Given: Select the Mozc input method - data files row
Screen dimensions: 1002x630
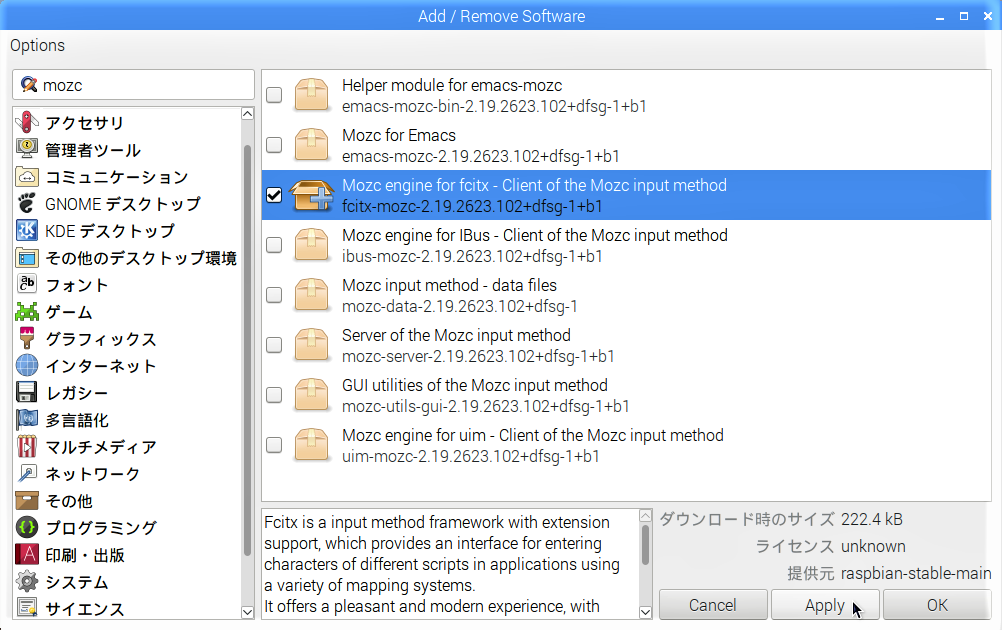Looking at the screenshot, I should (x=626, y=295).
